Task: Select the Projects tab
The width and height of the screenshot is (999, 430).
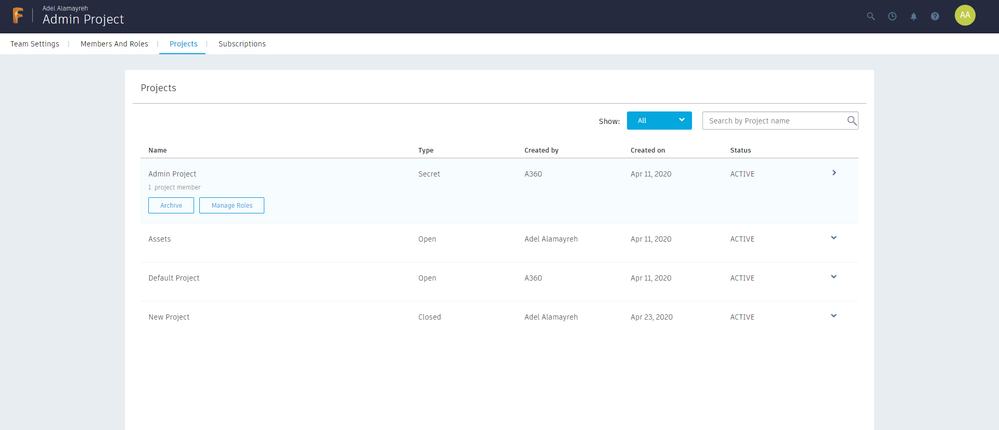Action: click(183, 44)
